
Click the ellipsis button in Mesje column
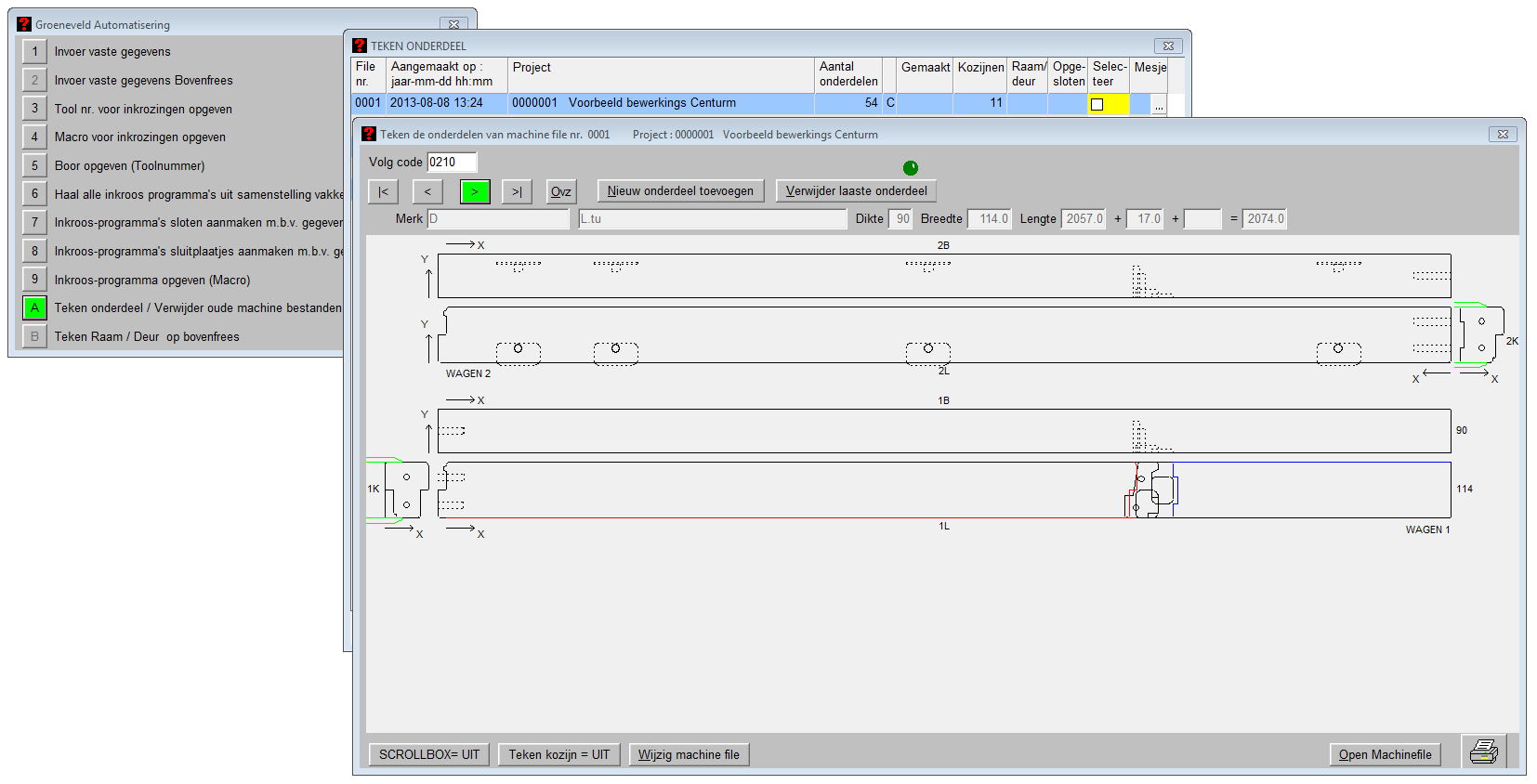(x=1159, y=105)
